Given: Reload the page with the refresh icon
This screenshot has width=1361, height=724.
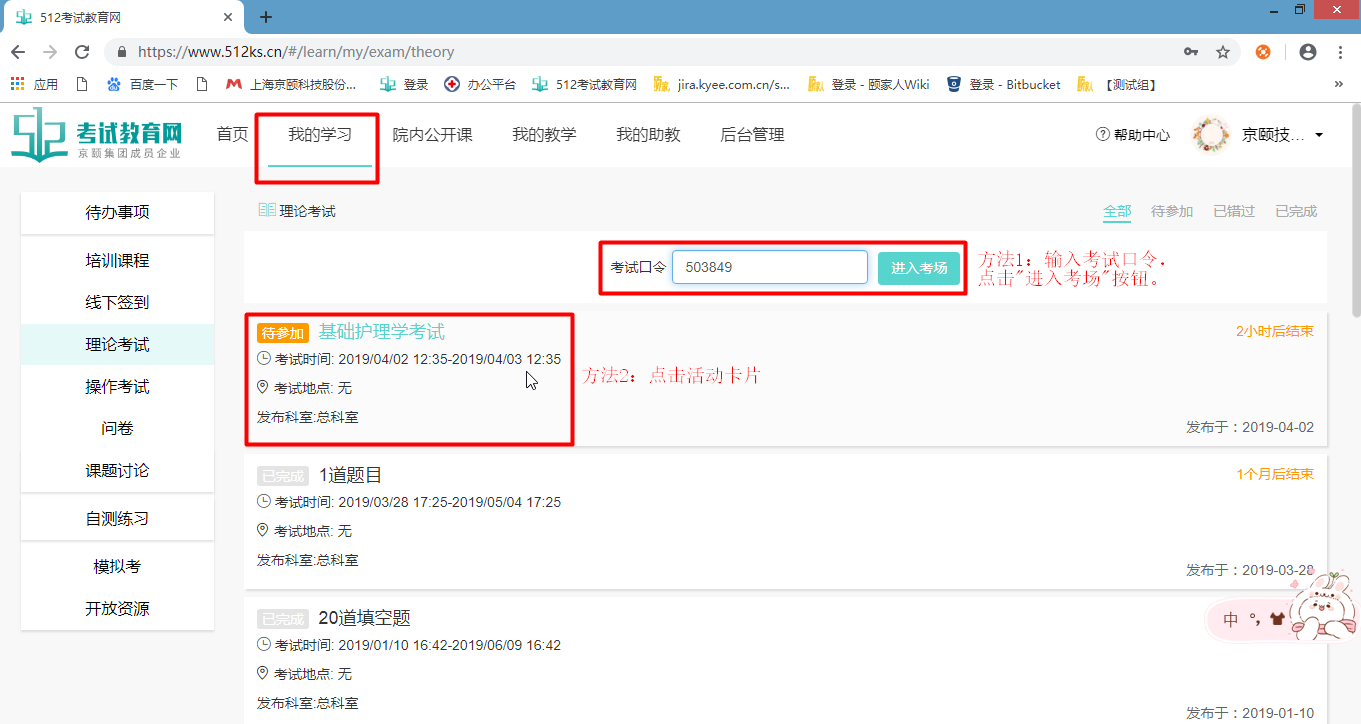Looking at the screenshot, I should [82, 52].
